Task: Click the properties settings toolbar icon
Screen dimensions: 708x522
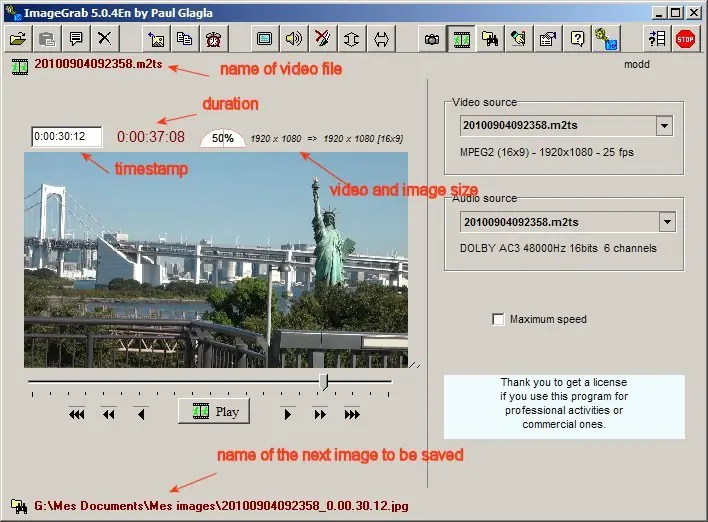Action: (x=548, y=39)
